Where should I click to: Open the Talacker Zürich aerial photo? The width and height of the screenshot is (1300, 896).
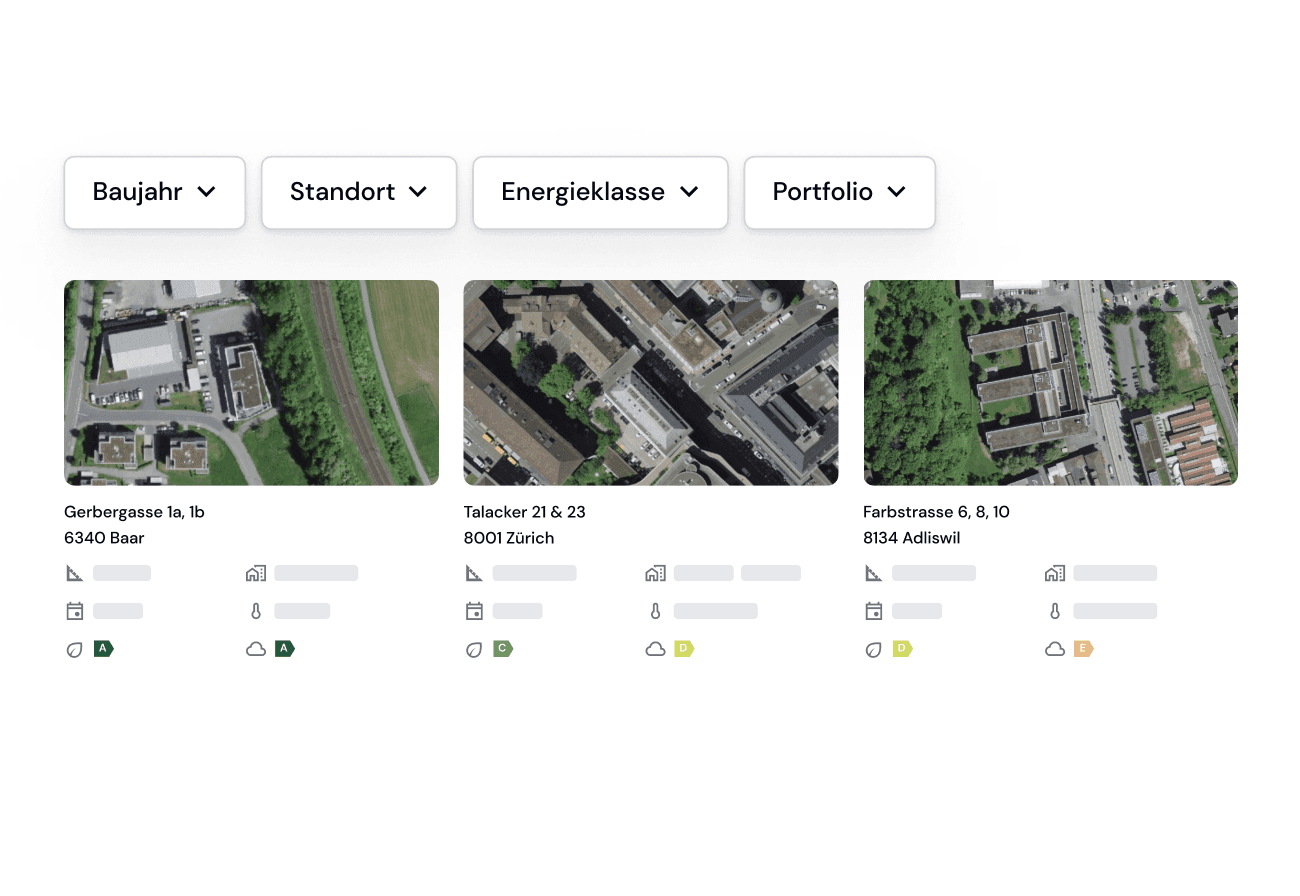click(650, 383)
